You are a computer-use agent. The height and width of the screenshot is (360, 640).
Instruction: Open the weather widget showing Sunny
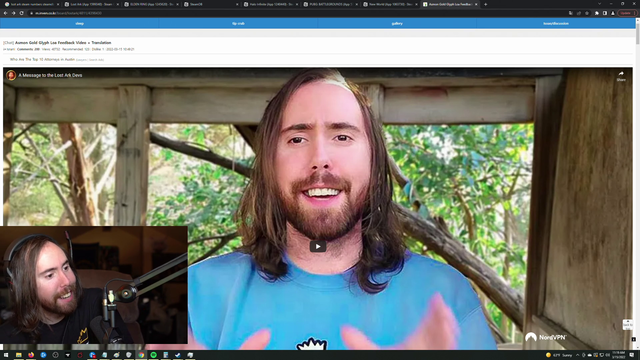tap(559, 355)
